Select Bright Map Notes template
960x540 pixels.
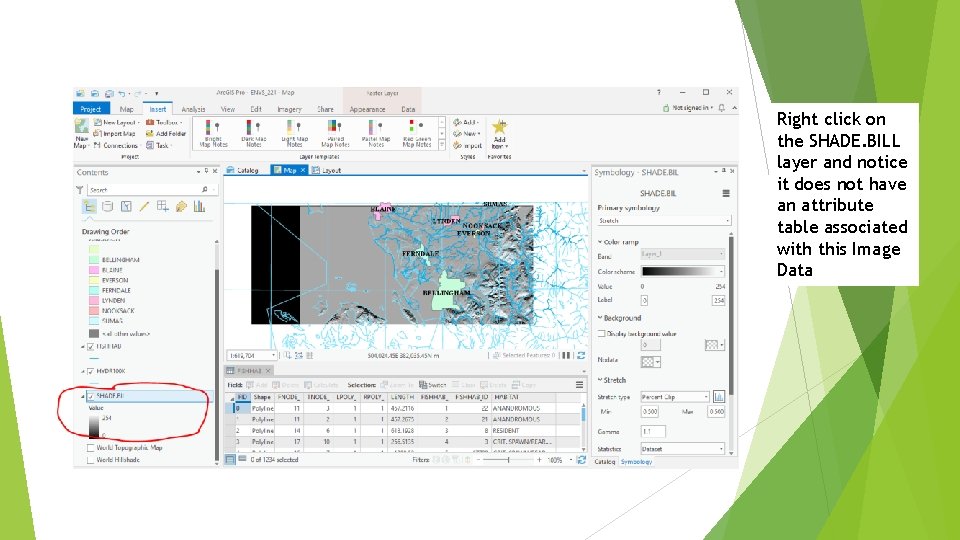[213, 133]
